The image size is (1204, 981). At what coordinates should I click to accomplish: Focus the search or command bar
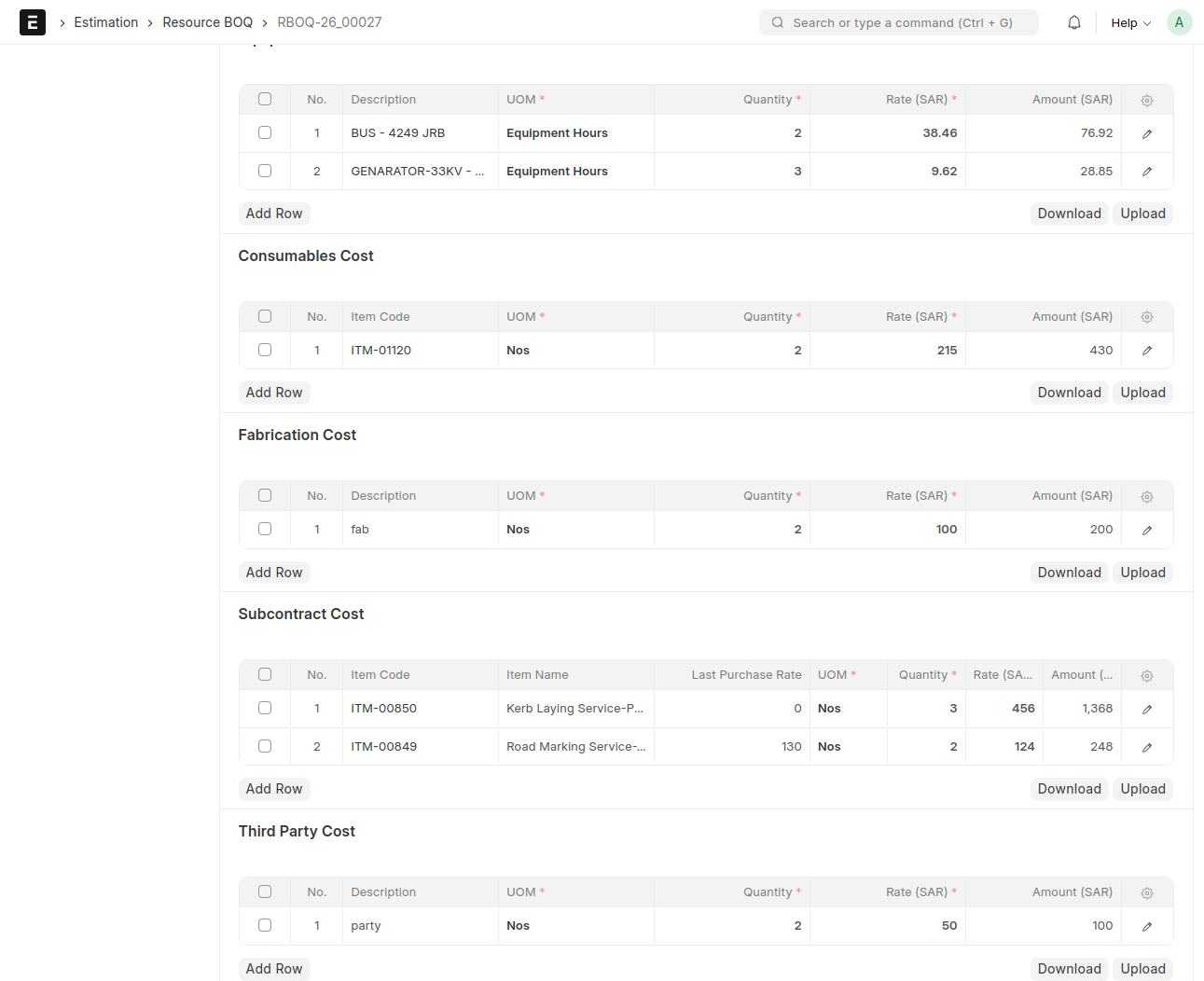(899, 22)
